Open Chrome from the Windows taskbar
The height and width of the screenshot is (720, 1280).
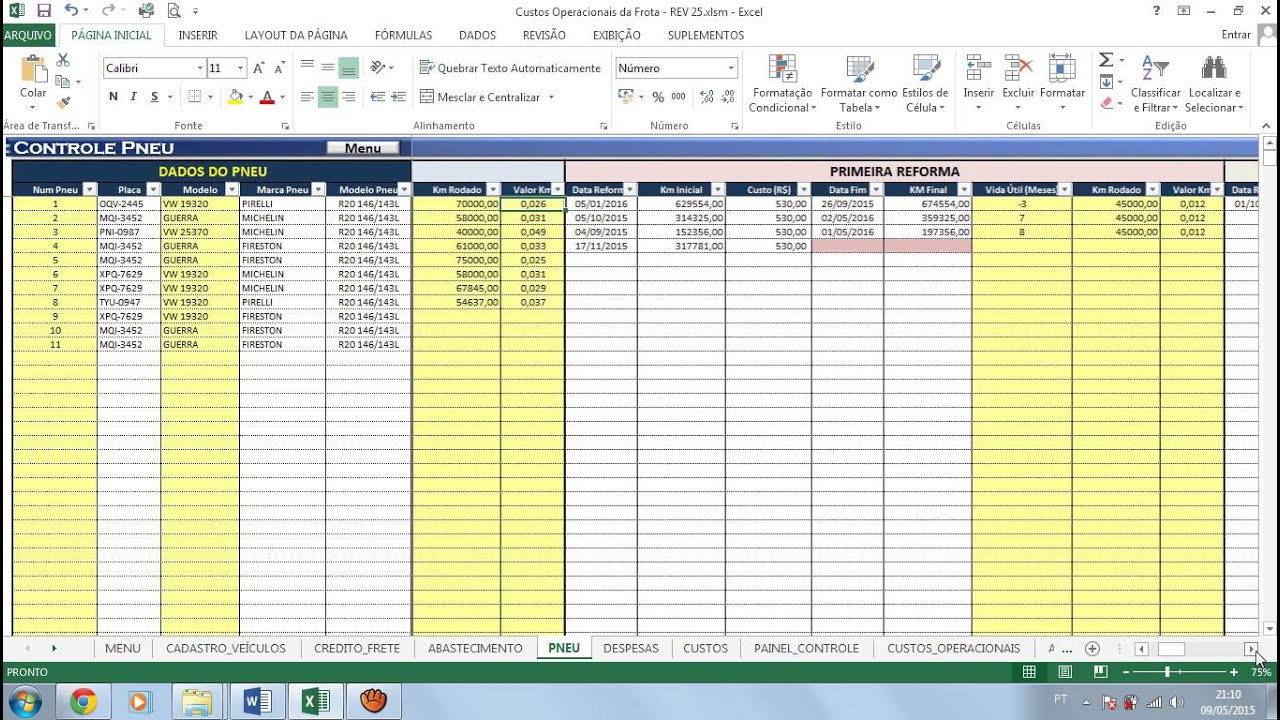coord(83,702)
